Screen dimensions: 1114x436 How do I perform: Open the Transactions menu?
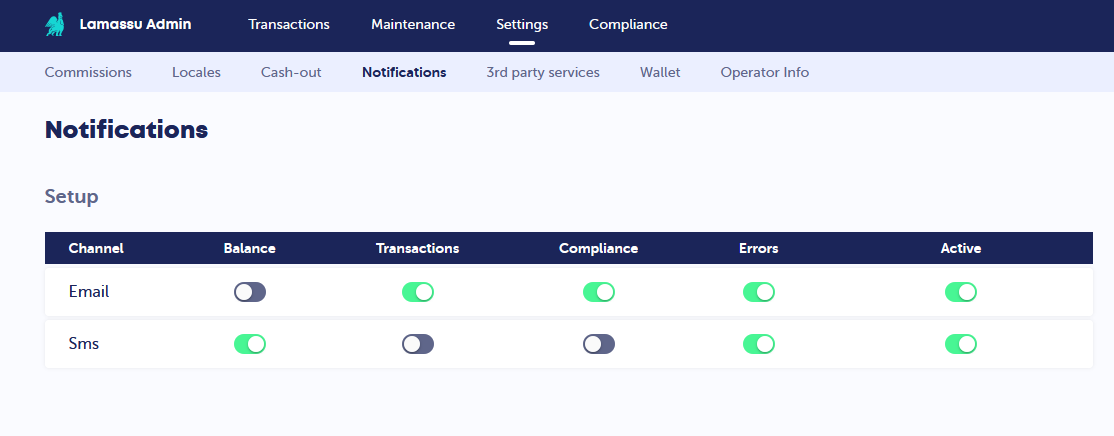click(x=289, y=24)
